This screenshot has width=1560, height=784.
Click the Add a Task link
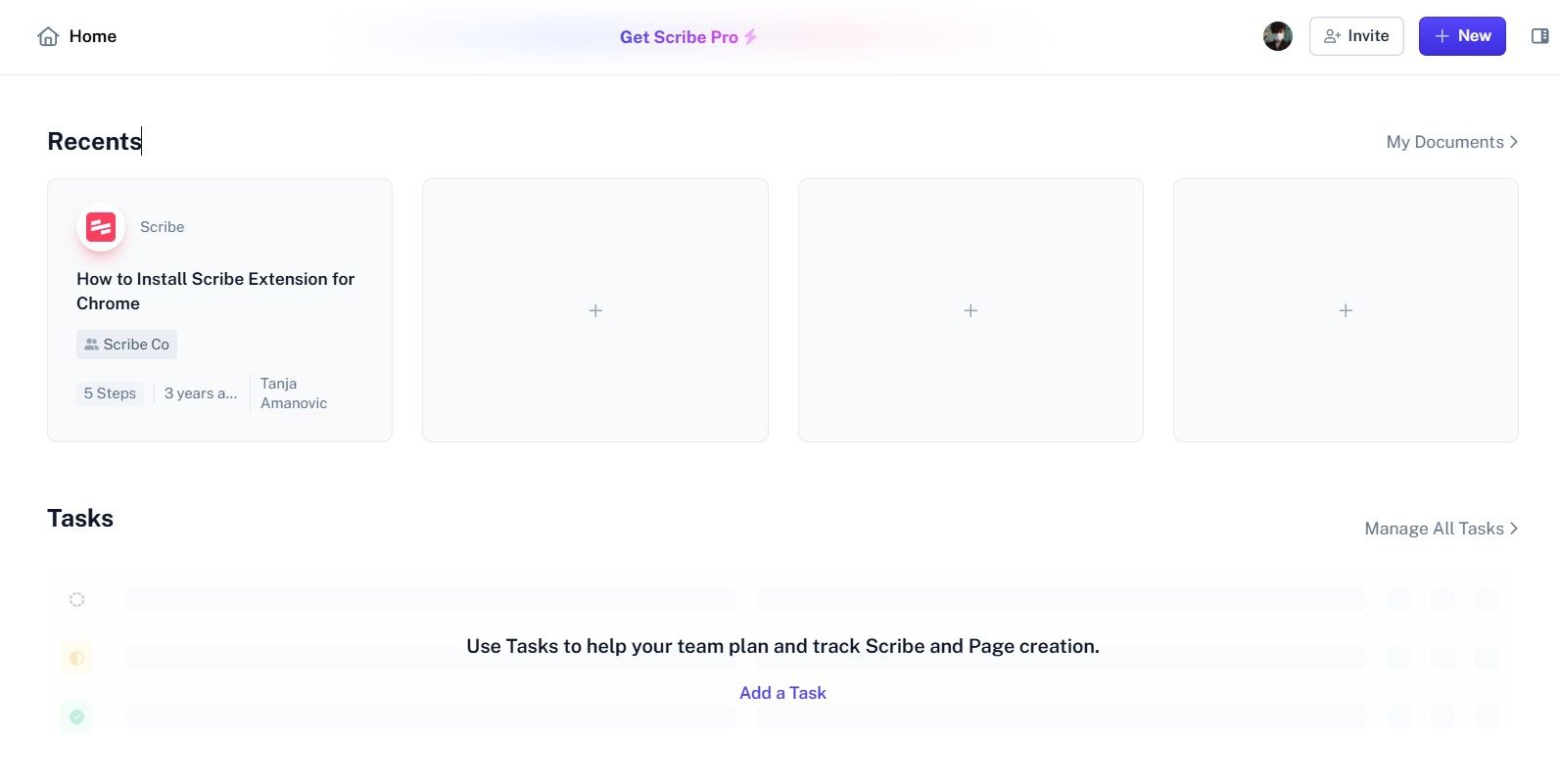[782, 692]
